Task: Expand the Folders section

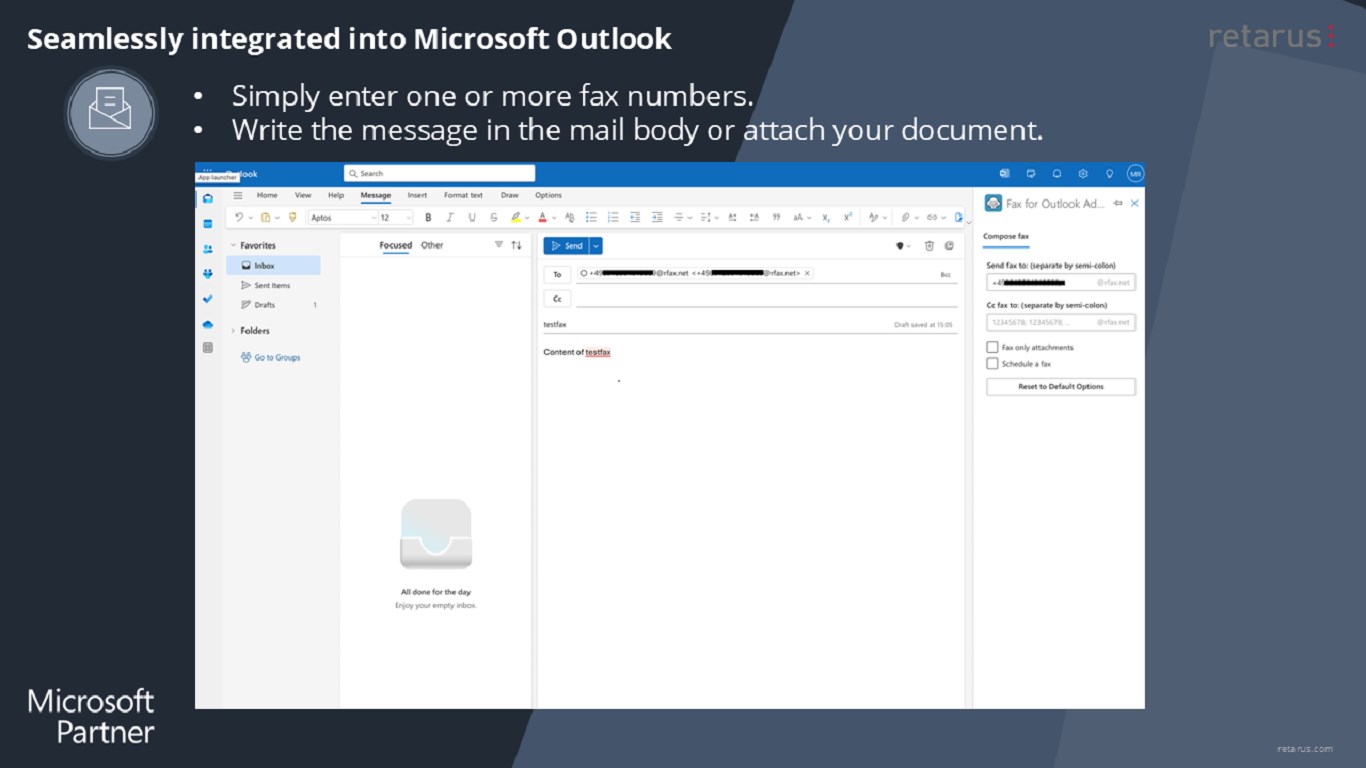Action: click(233, 330)
